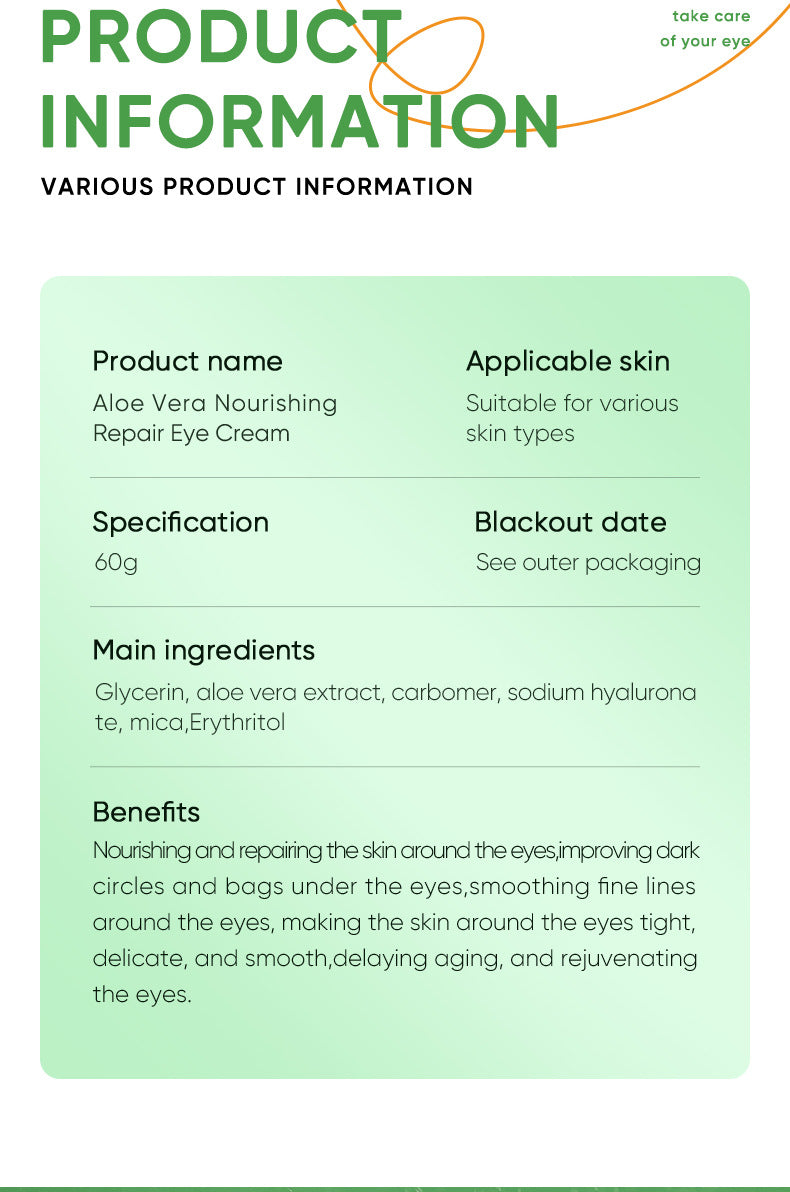Select the 'Benefits' label
This screenshot has width=790, height=1192.
pos(146,812)
